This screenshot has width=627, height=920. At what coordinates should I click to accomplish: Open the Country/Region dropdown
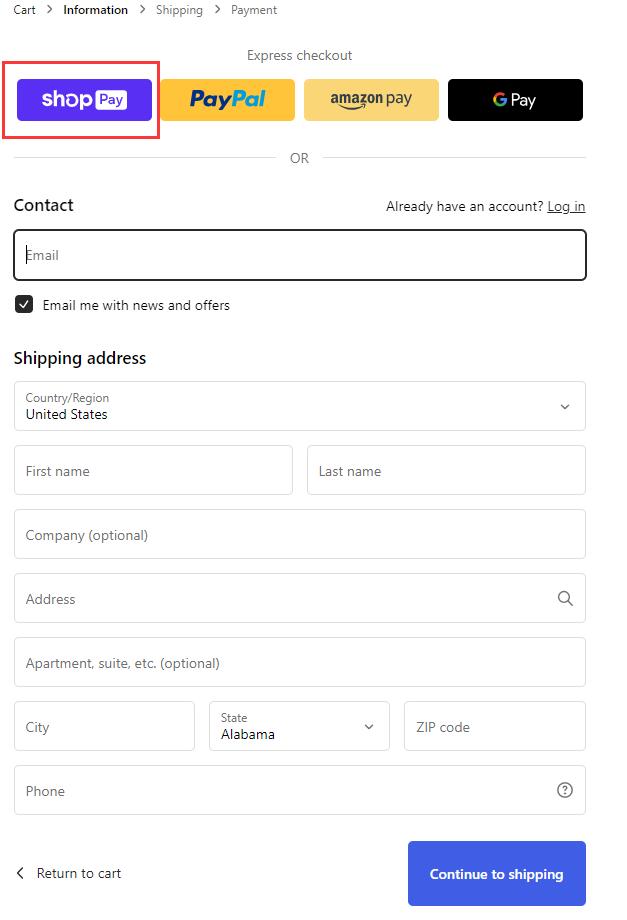tap(300, 406)
